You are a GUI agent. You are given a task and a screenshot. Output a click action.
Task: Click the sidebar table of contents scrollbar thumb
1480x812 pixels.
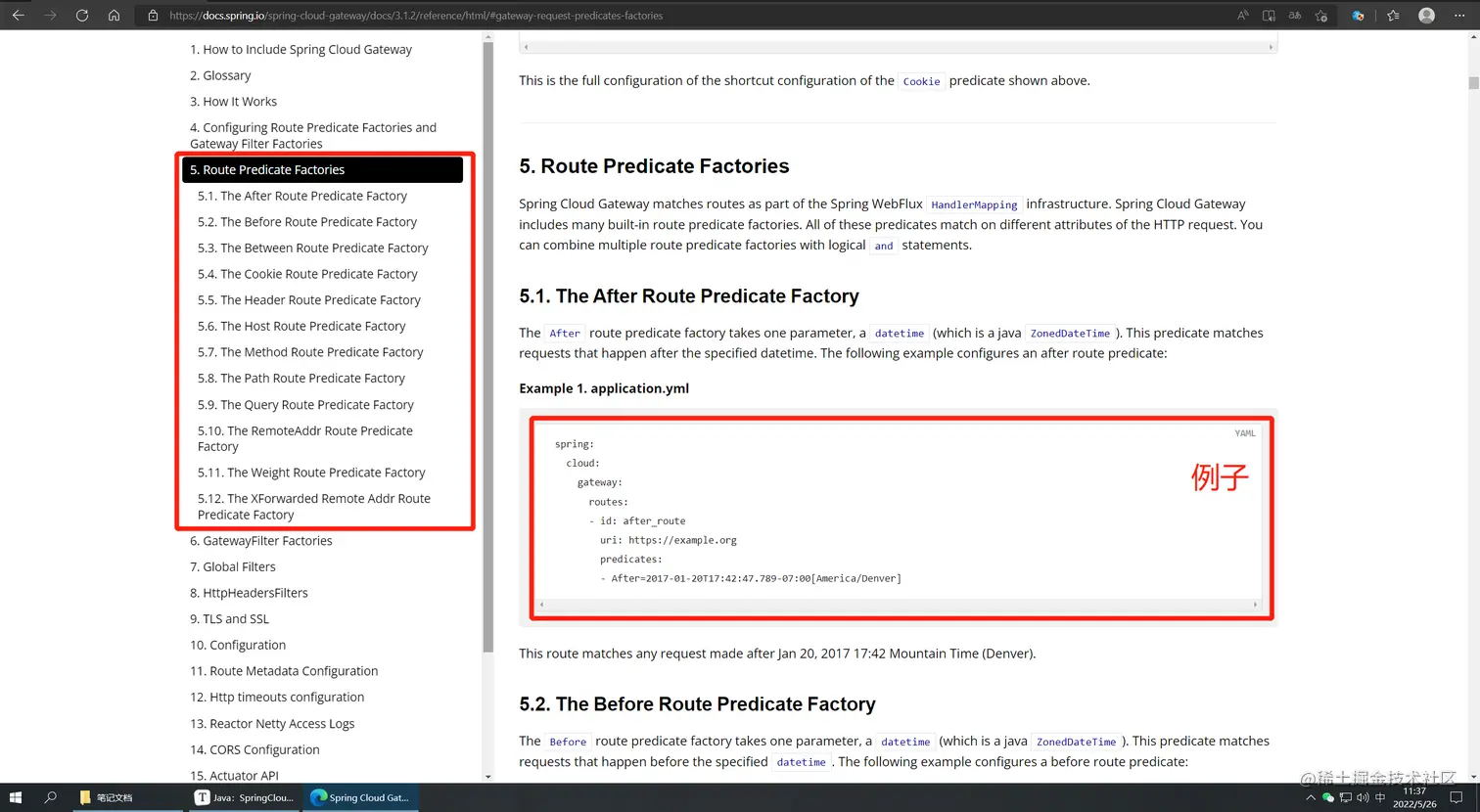488,347
